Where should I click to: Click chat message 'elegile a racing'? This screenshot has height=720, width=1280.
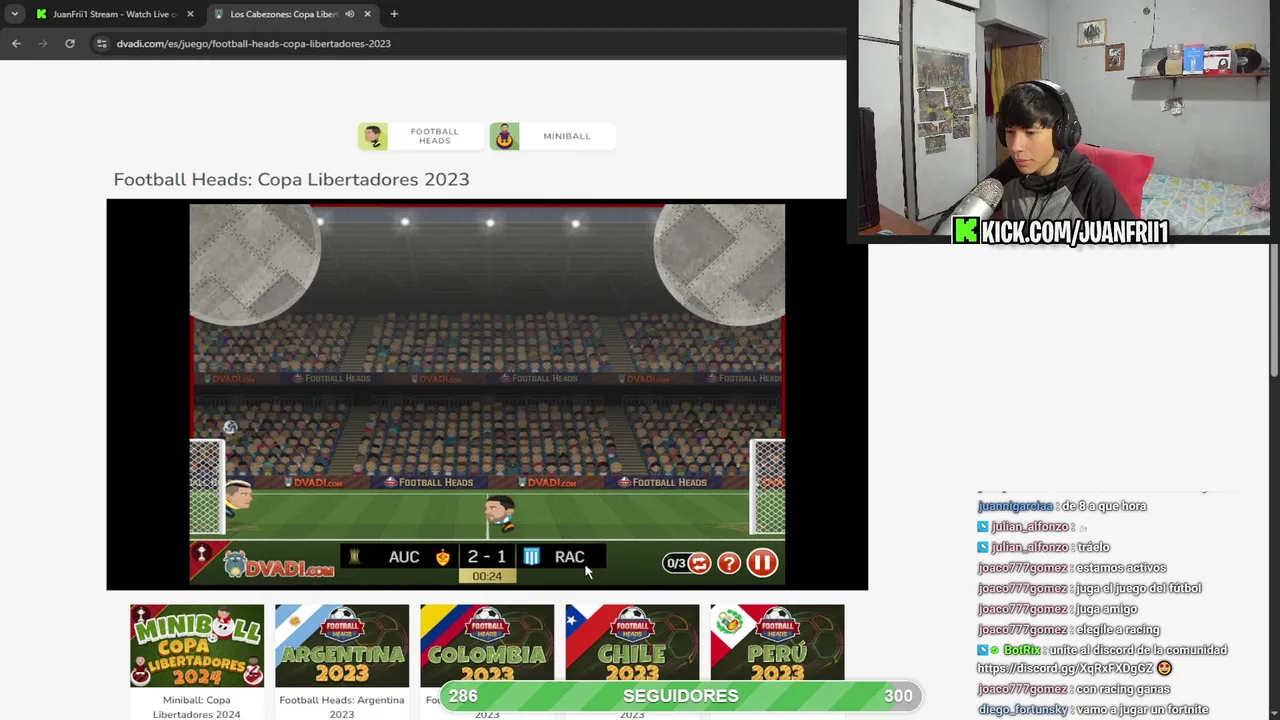pos(1118,629)
